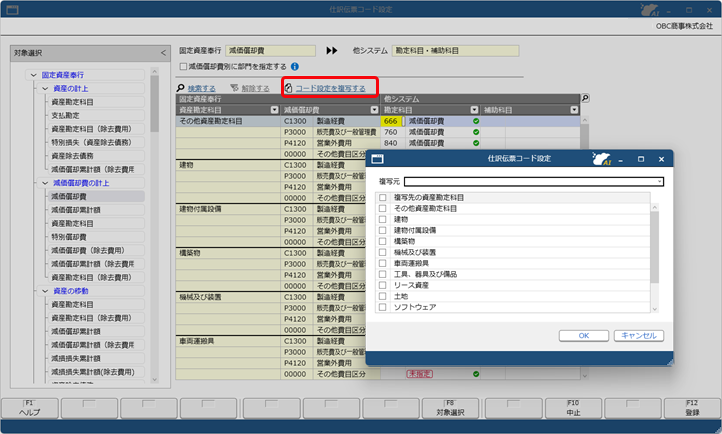
Task: Enable 減価償却費別に部門を指定する checkbox
Action: (x=183, y=67)
